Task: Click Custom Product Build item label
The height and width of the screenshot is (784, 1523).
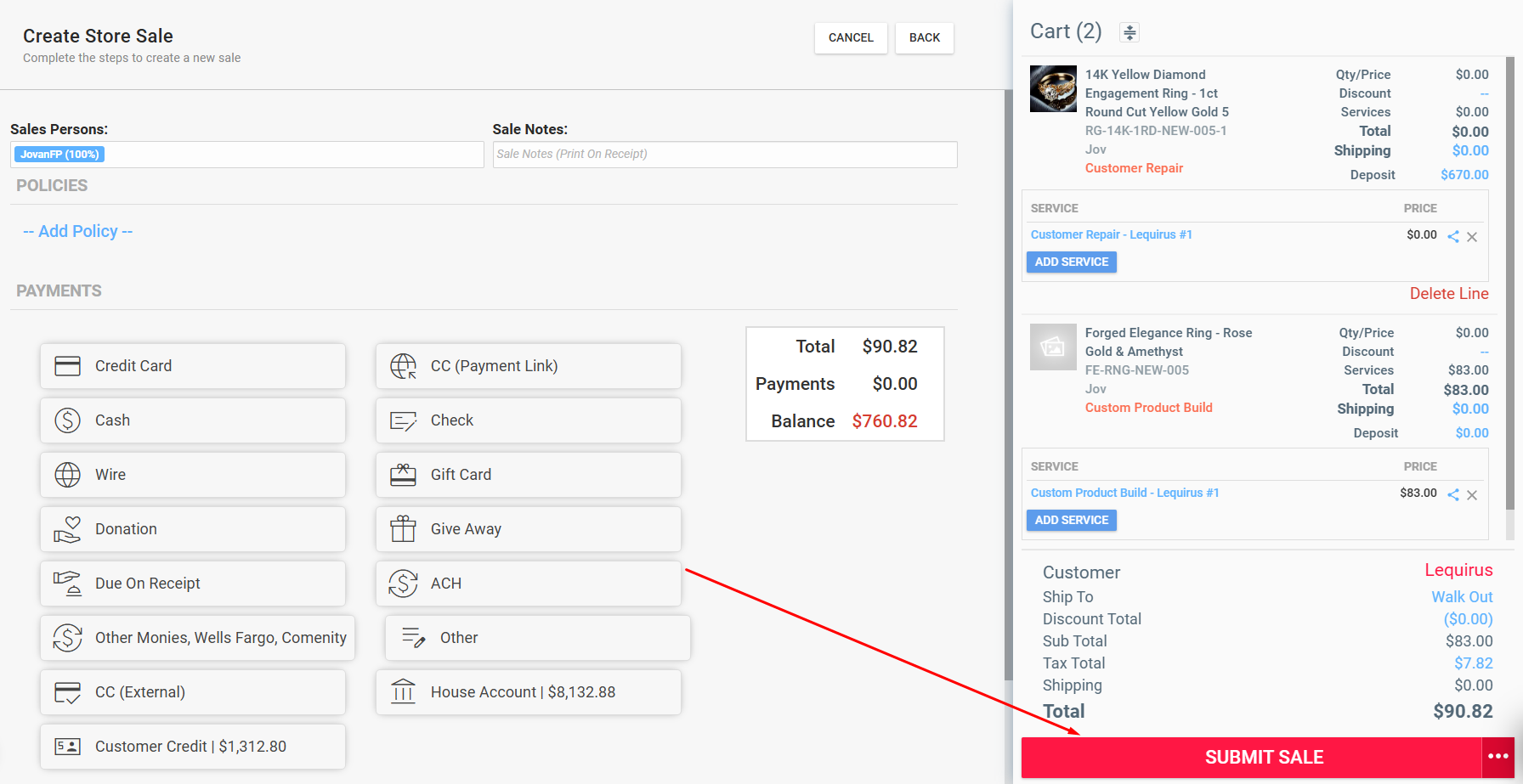Action: tap(1149, 408)
